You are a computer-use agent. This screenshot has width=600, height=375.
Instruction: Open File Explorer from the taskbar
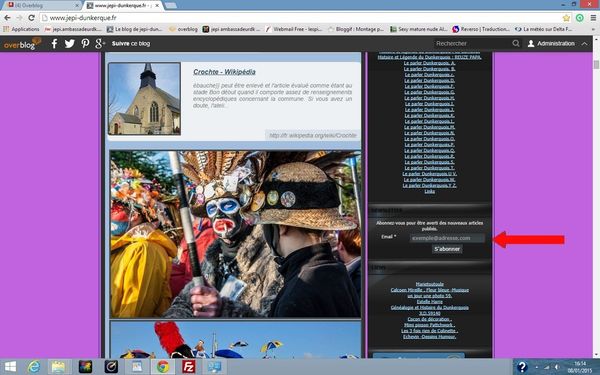click(x=58, y=367)
